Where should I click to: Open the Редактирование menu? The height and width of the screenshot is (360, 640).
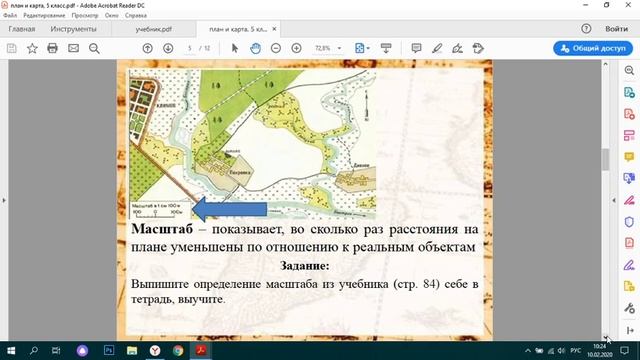click(44, 16)
